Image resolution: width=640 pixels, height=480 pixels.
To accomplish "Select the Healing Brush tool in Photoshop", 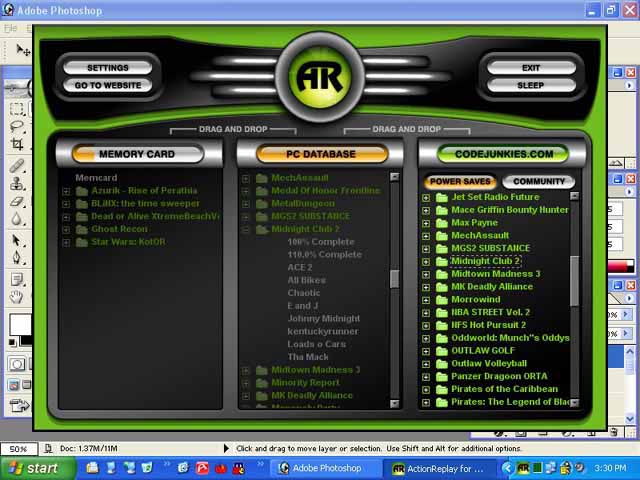I will [x=16, y=166].
